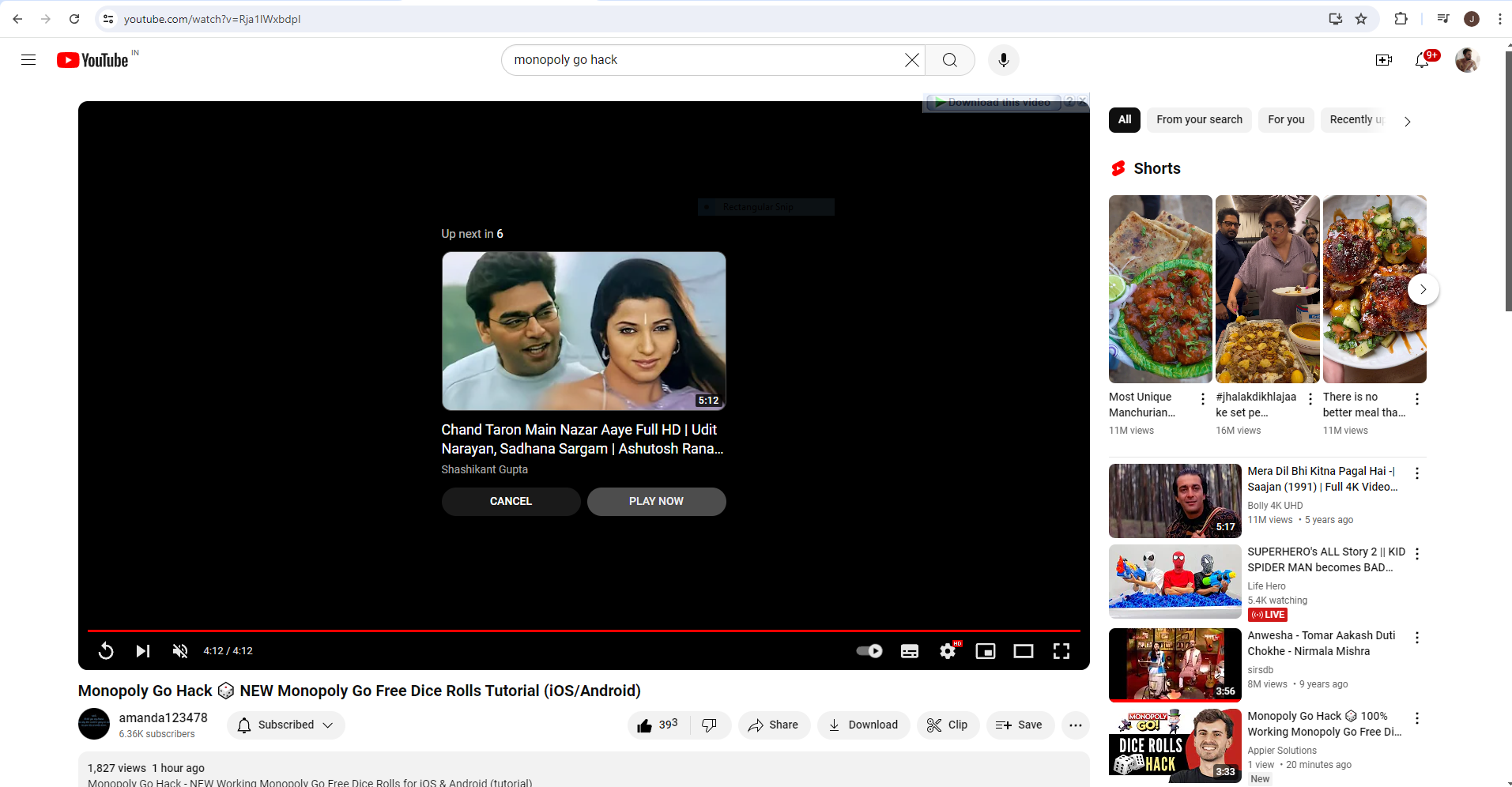Dislike this video
This screenshot has height=787, width=1512.
click(x=710, y=725)
